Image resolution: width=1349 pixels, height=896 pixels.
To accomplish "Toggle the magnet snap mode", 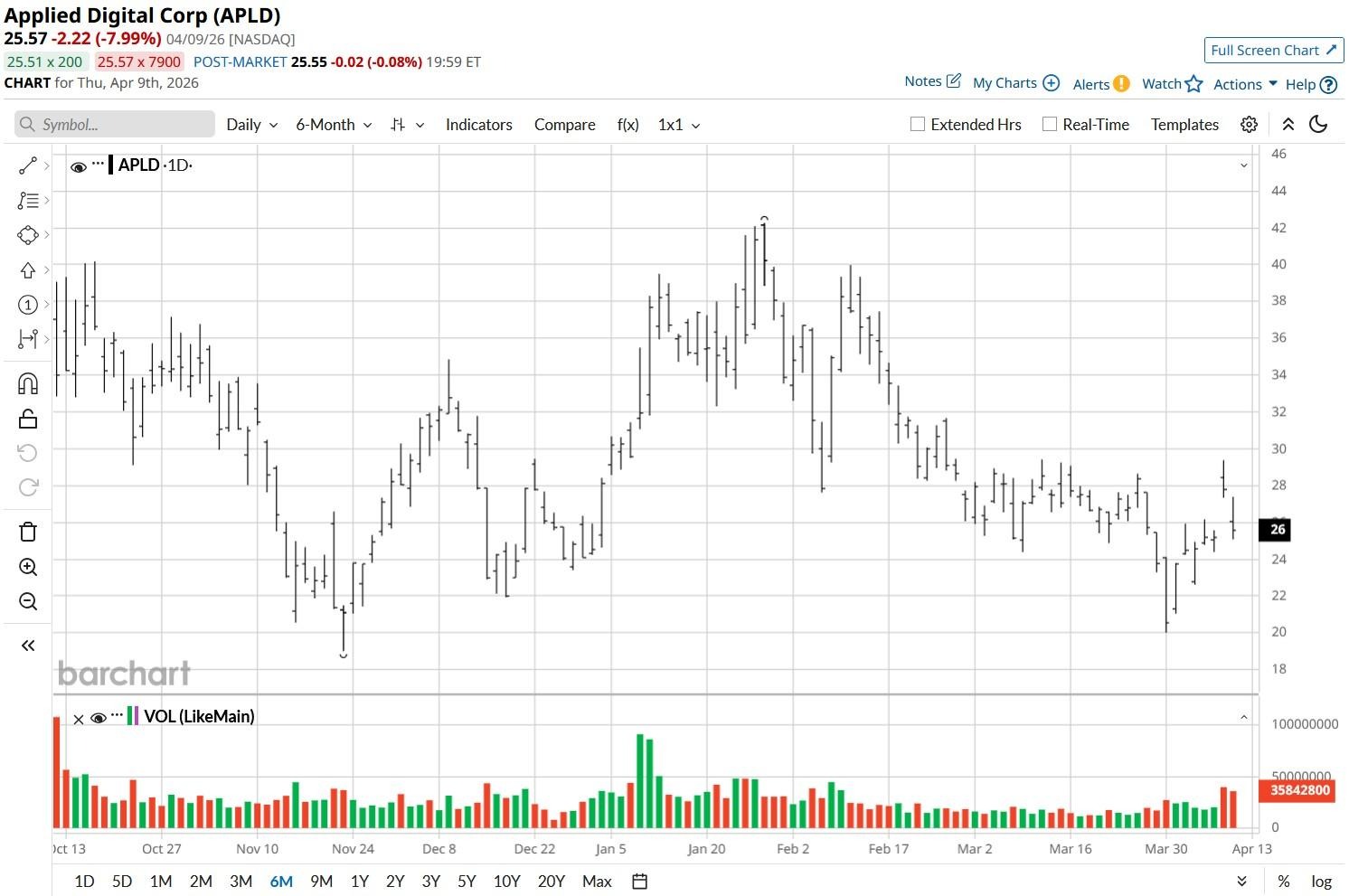I will click(28, 384).
